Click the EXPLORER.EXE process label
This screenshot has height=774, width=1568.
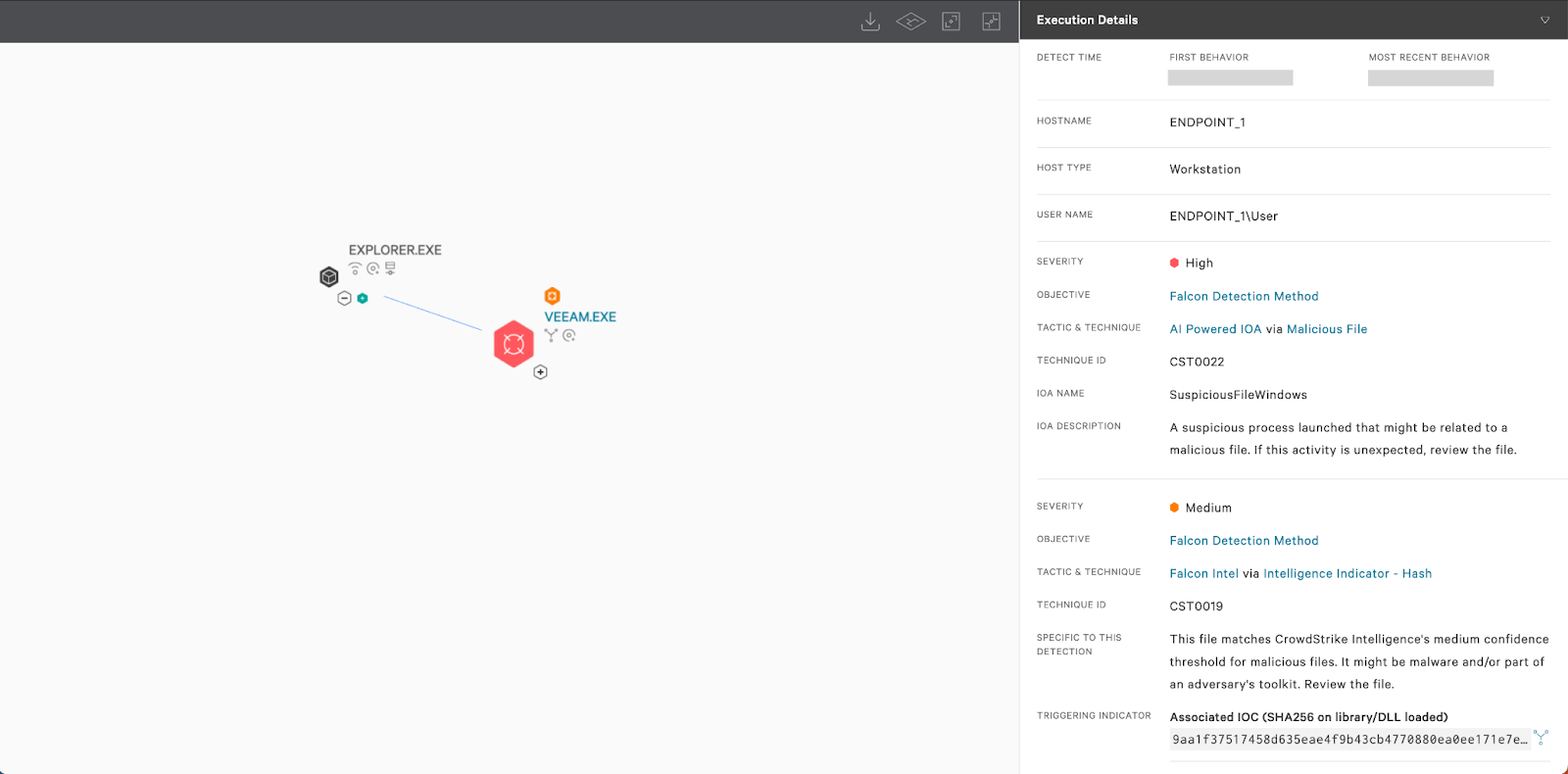point(395,250)
